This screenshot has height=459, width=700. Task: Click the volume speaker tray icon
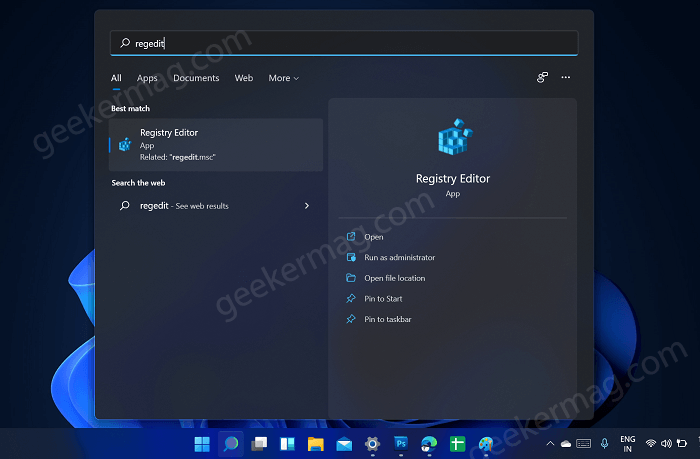coord(666,443)
